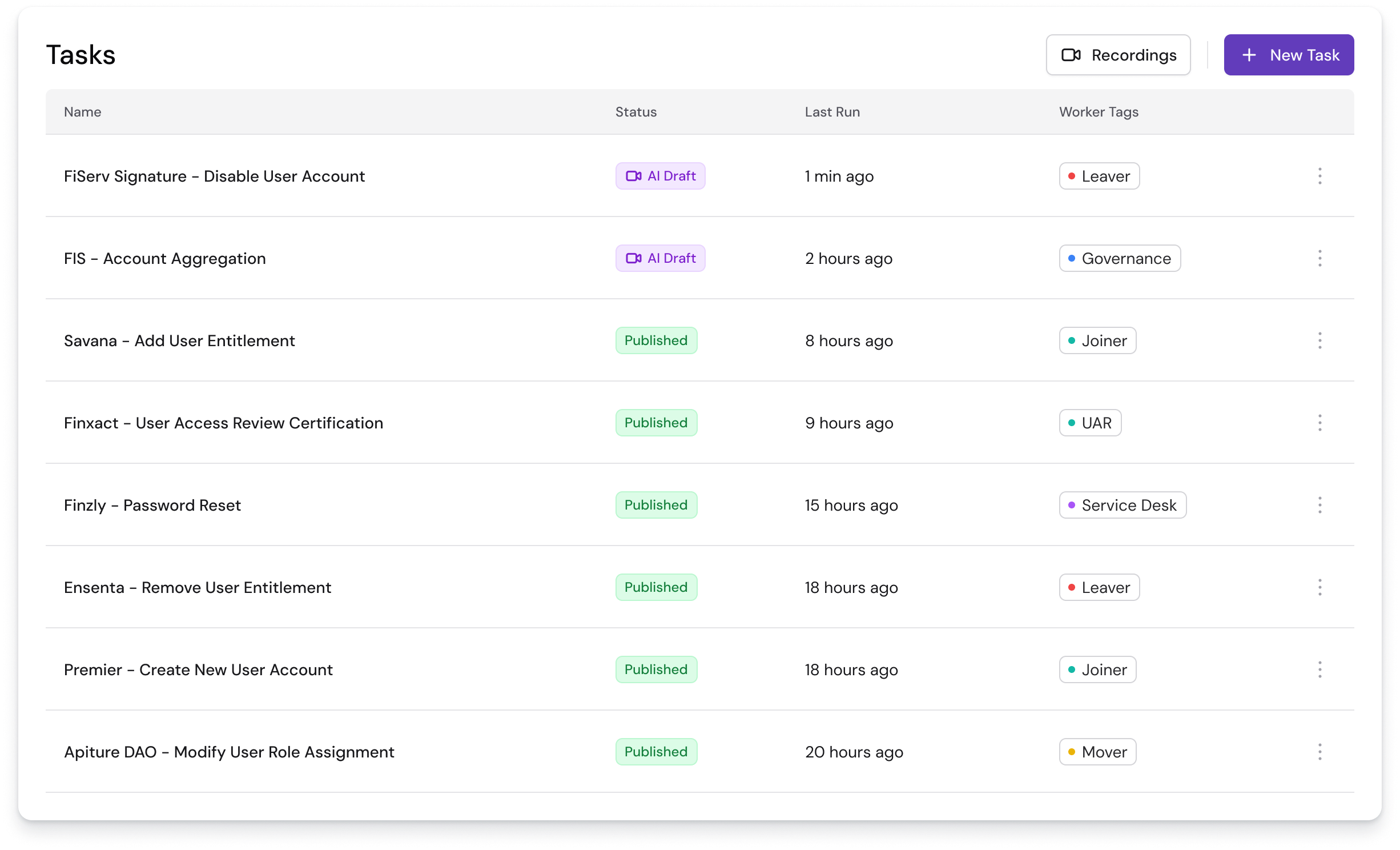Image resolution: width=1400 pixels, height=850 pixels.
Task: Click the video icon in FIS's AI Draft badge
Action: tap(635, 258)
